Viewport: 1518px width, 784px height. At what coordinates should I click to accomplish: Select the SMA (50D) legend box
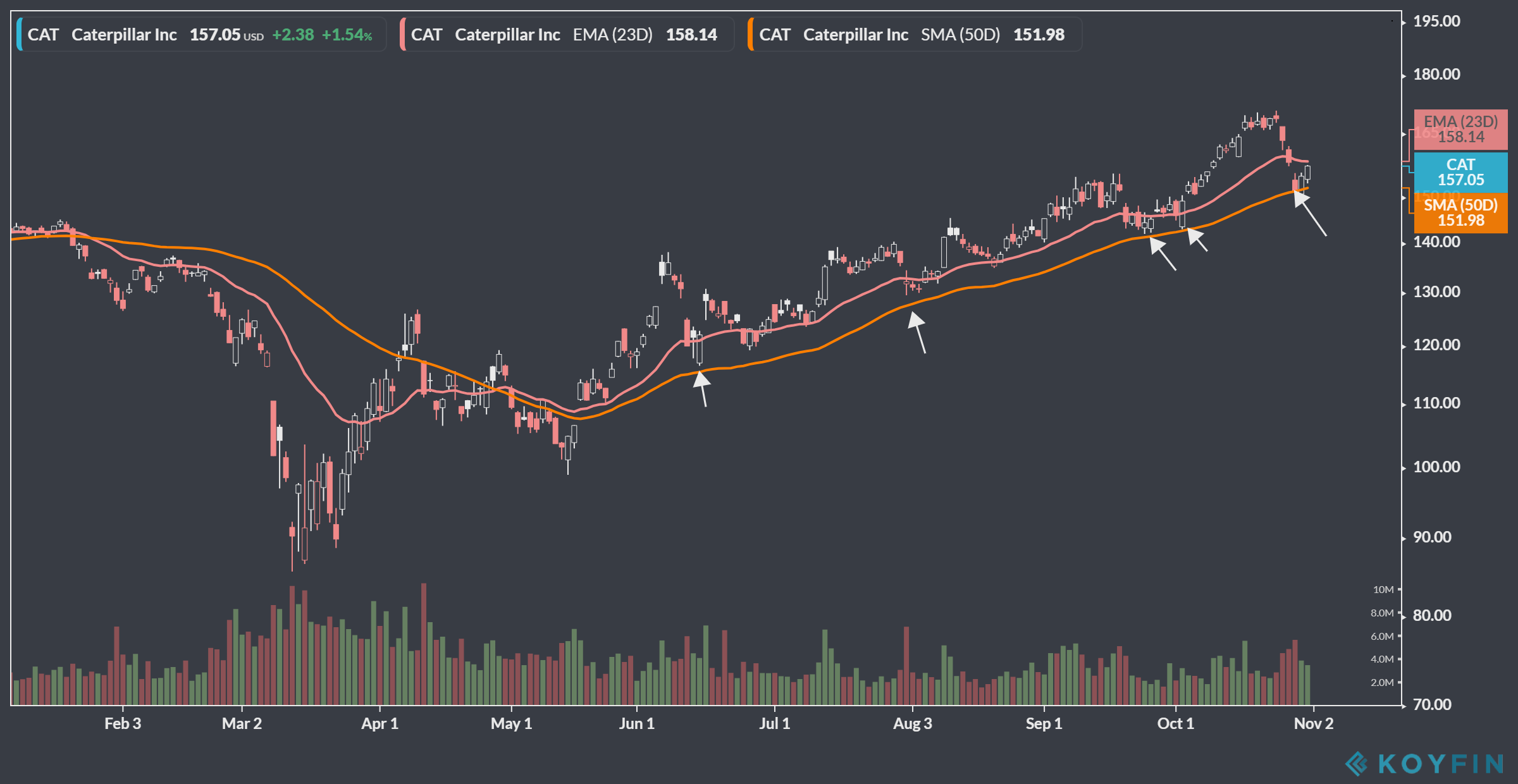(x=915, y=35)
